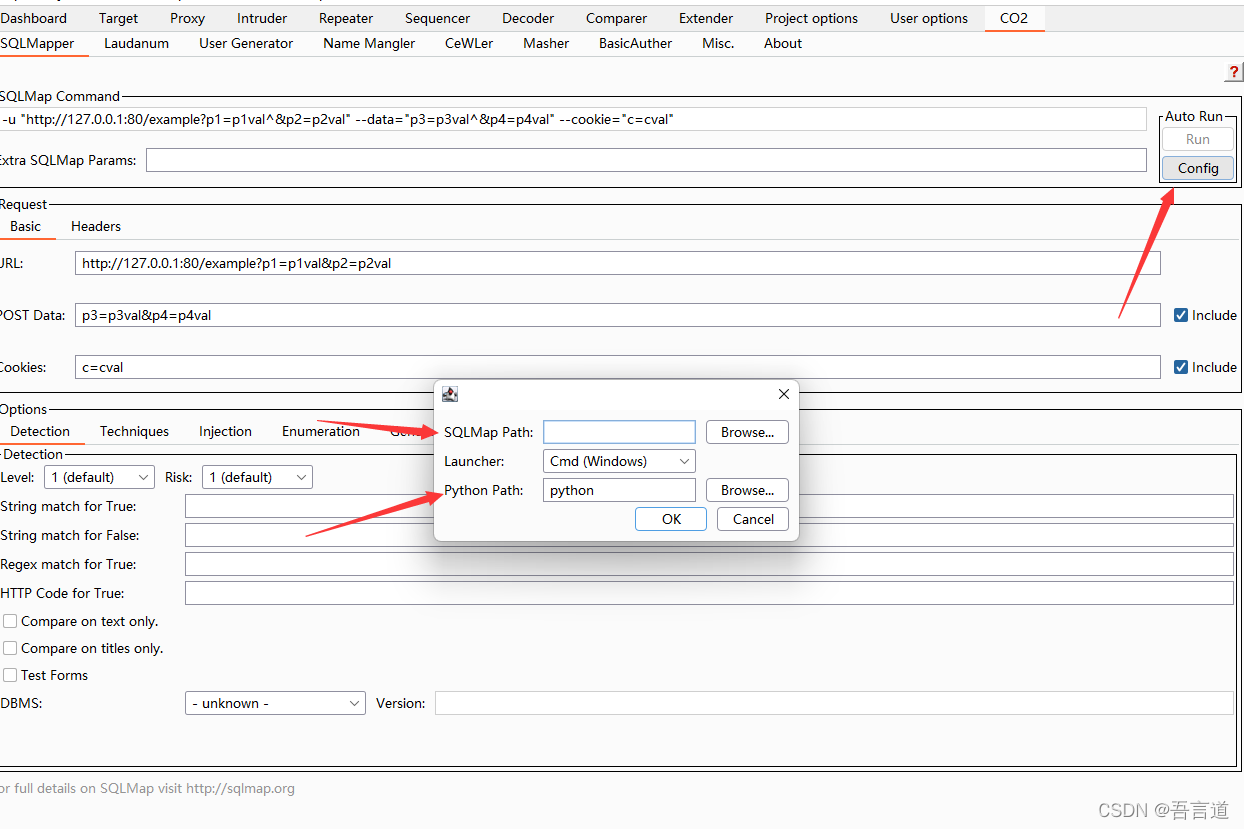Open the Decoder tab

click(x=528, y=18)
